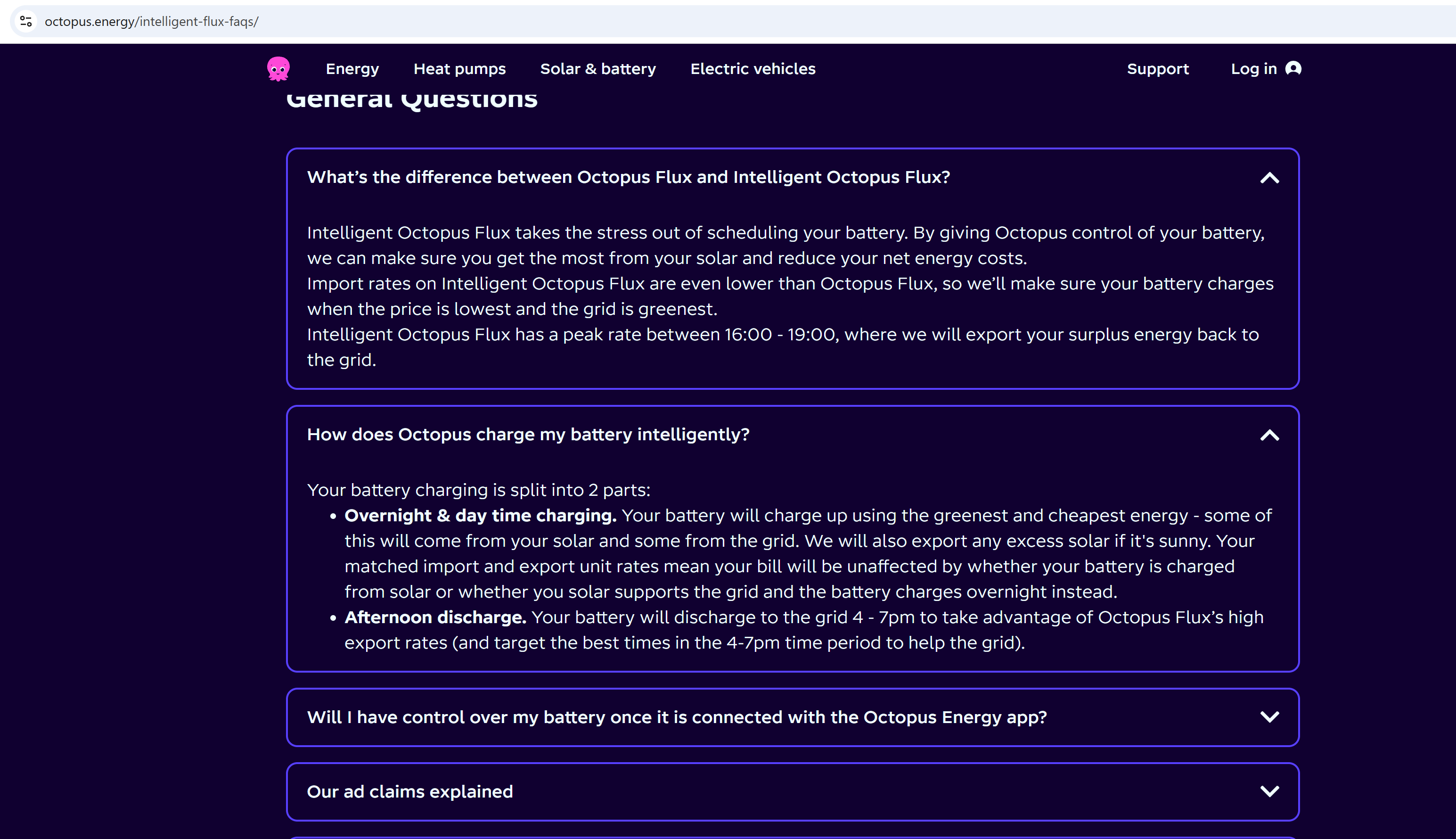Click the heading How does Octopus charge my battery

[x=528, y=435]
